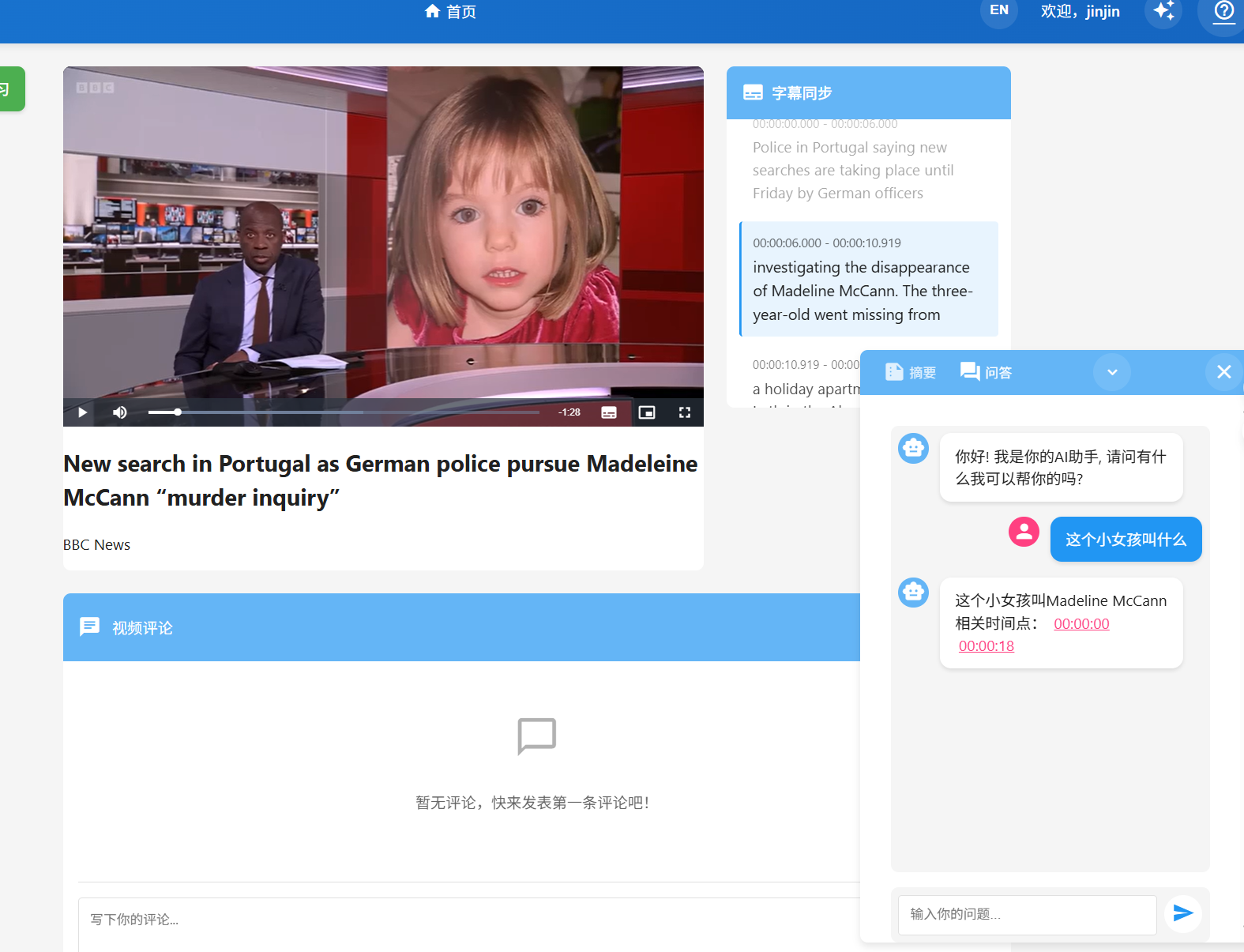The image size is (1244, 952).
Task: Click the pink user avatar icon
Action: 1024,532
